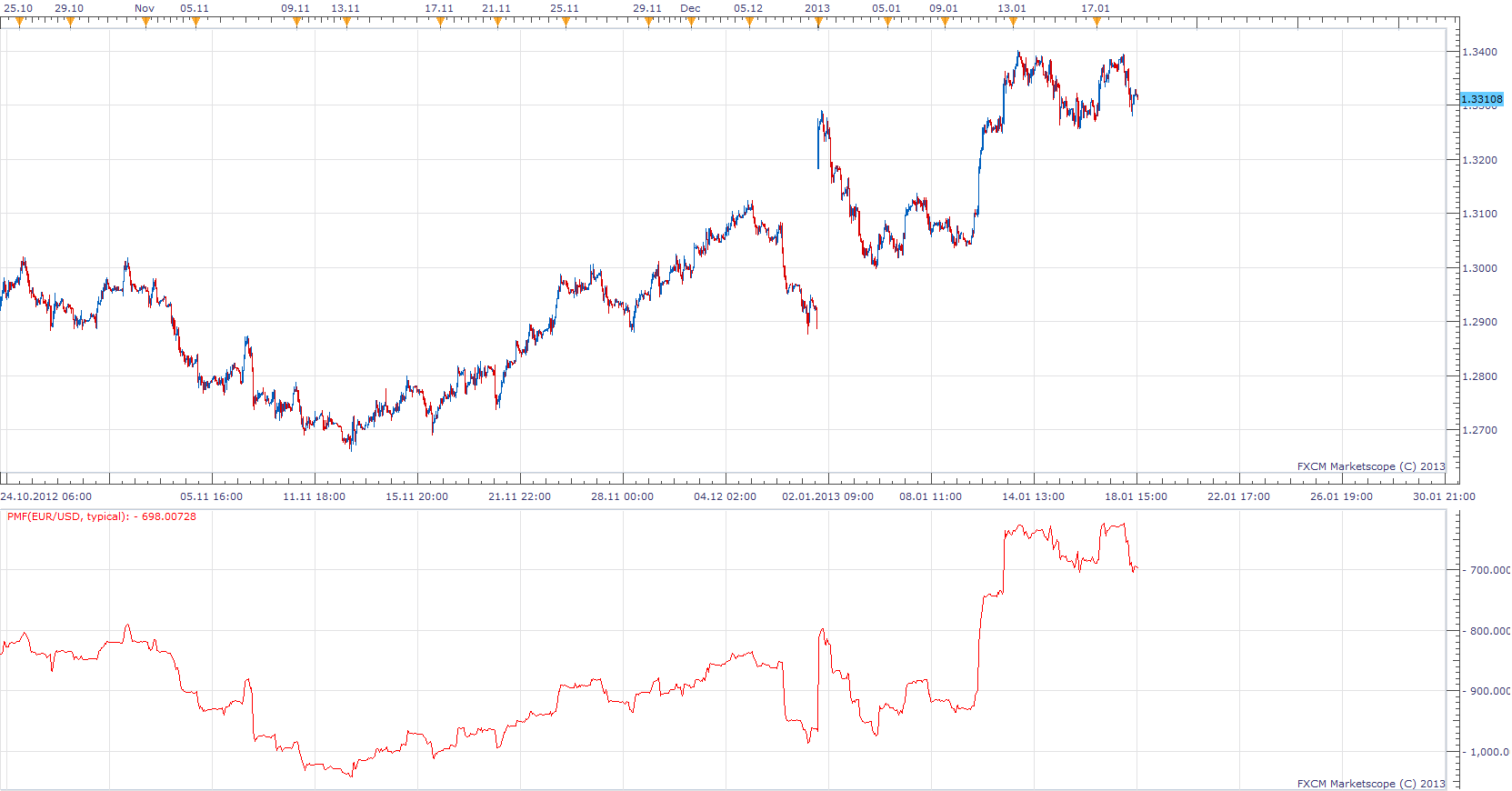Click the 1.3400 price axis label
Screen dimensions: 1512x791
(x=1479, y=52)
